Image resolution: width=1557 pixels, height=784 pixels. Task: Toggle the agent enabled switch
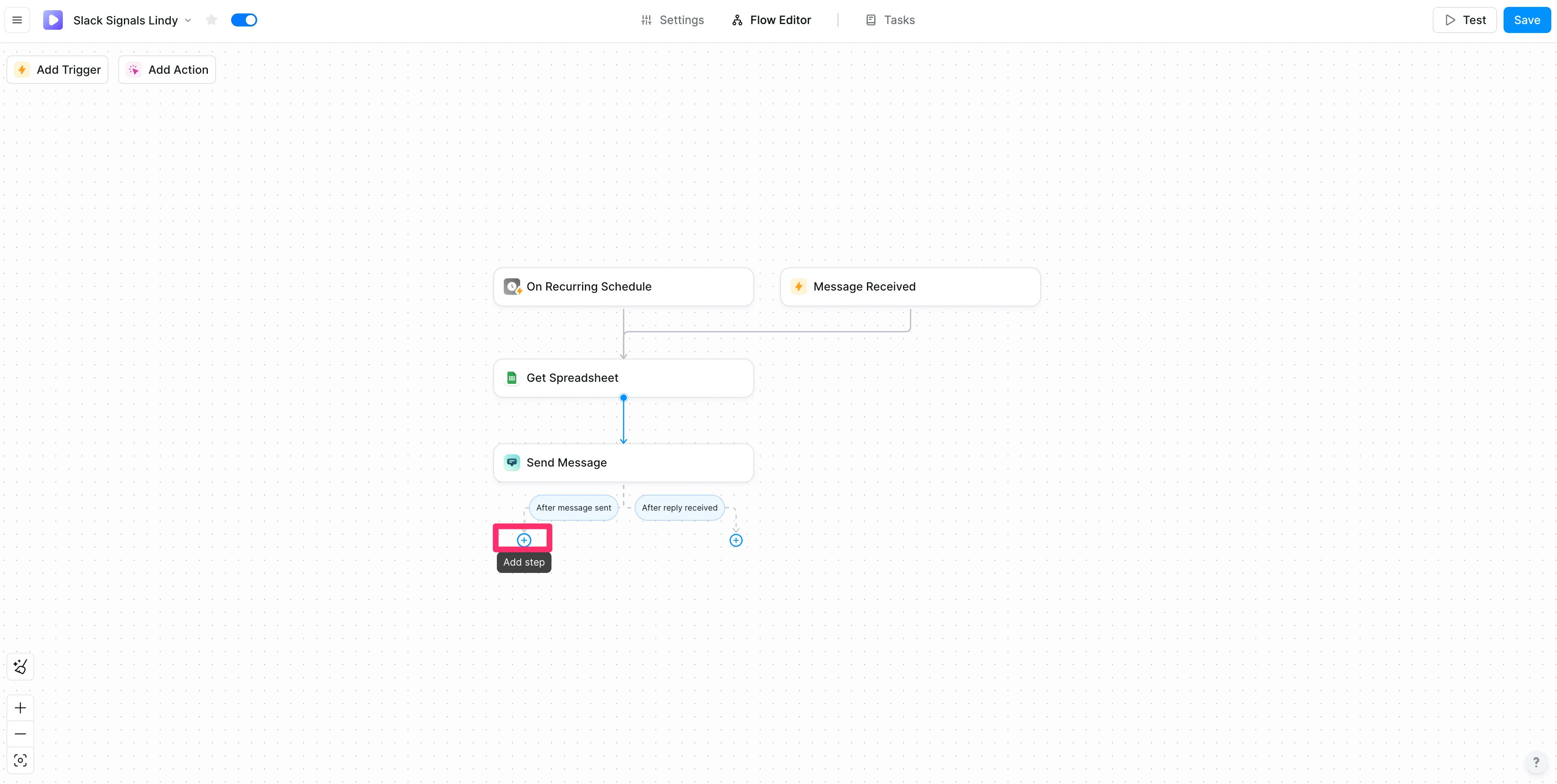[244, 20]
